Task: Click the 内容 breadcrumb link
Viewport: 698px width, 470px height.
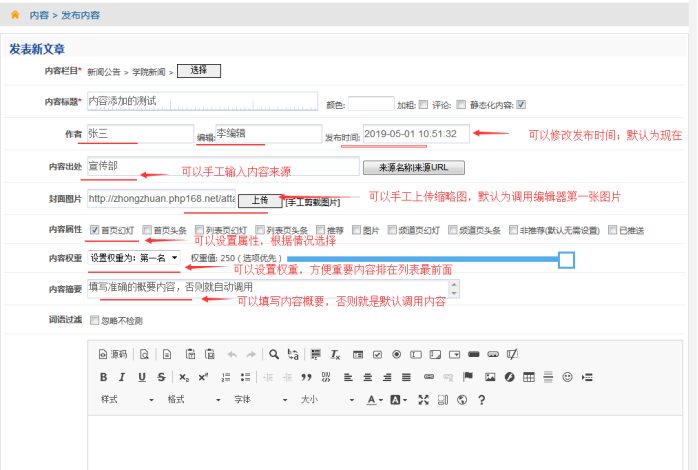Action: point(37,15)
